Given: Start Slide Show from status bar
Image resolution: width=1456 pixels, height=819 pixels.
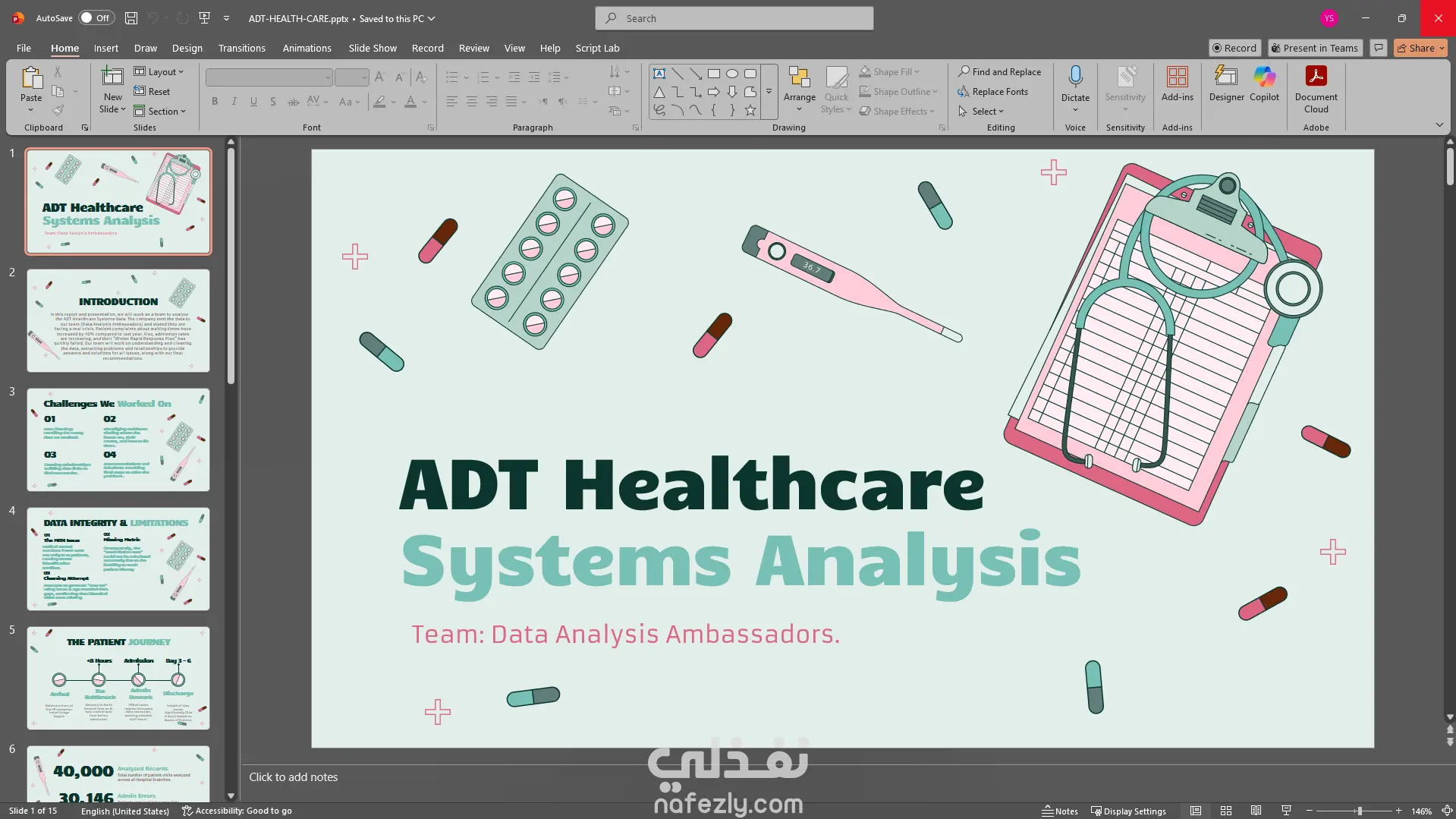Looking at the screenshot, I should pos(1286,811).
